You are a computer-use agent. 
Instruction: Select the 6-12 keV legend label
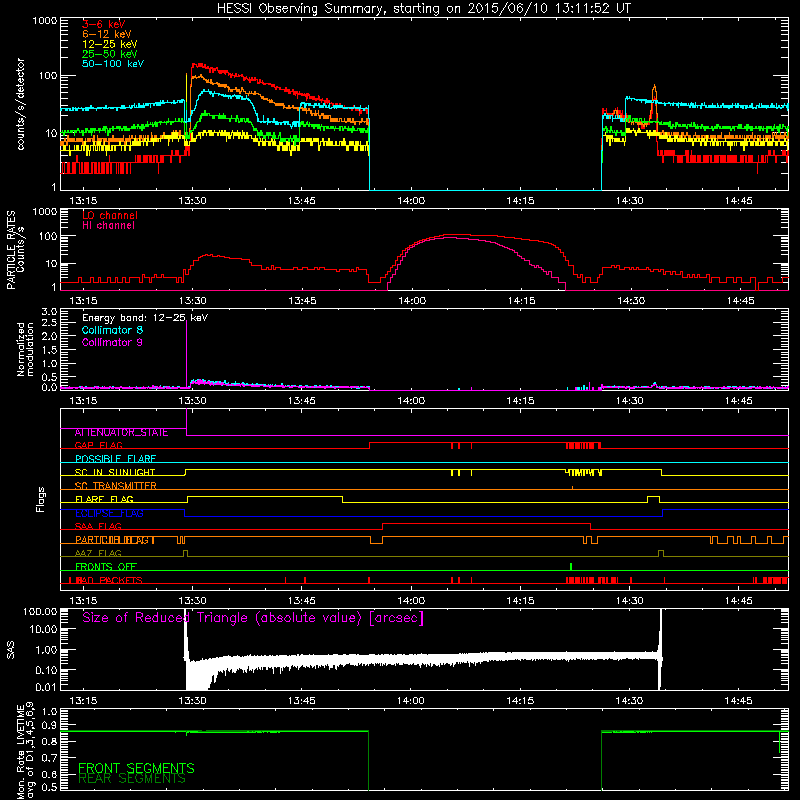[x=107, y=34]
